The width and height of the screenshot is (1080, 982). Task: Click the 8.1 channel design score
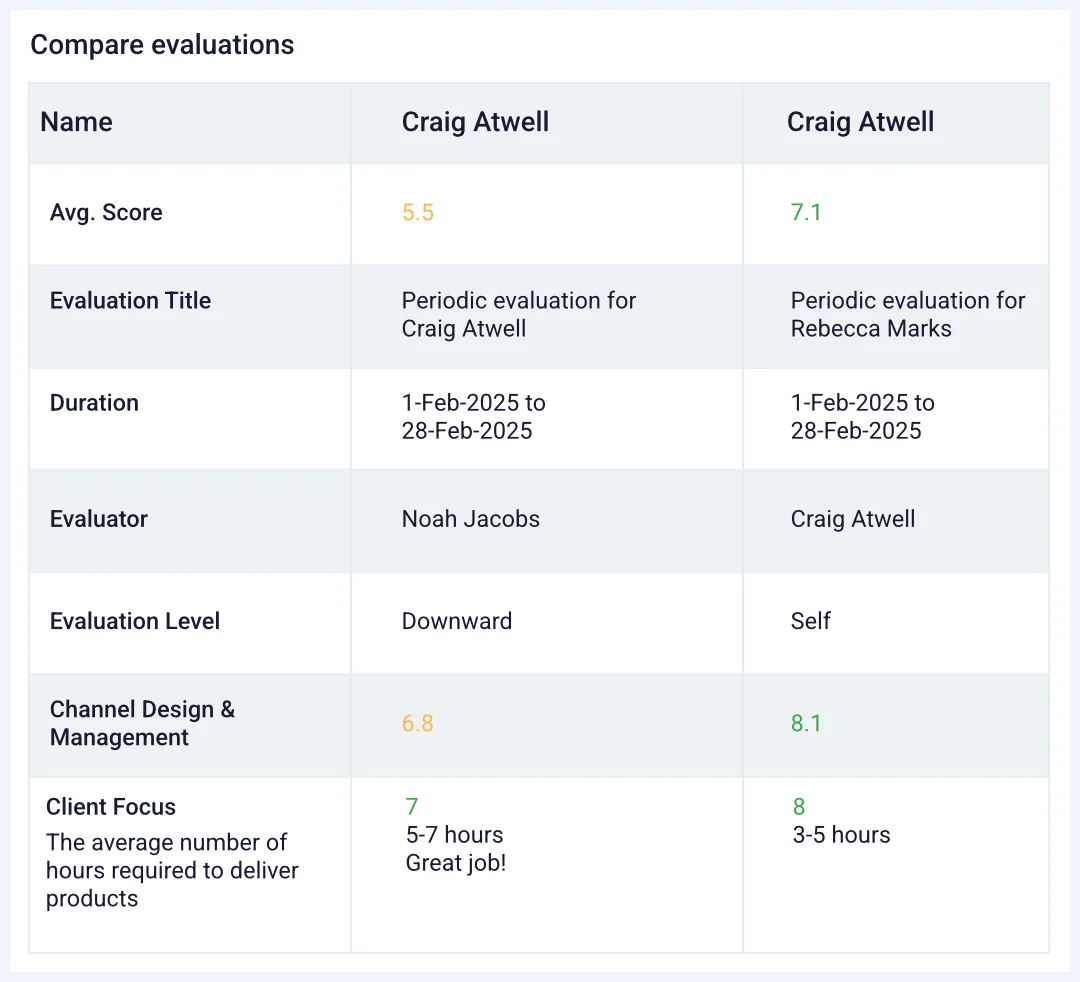point(806,723)
